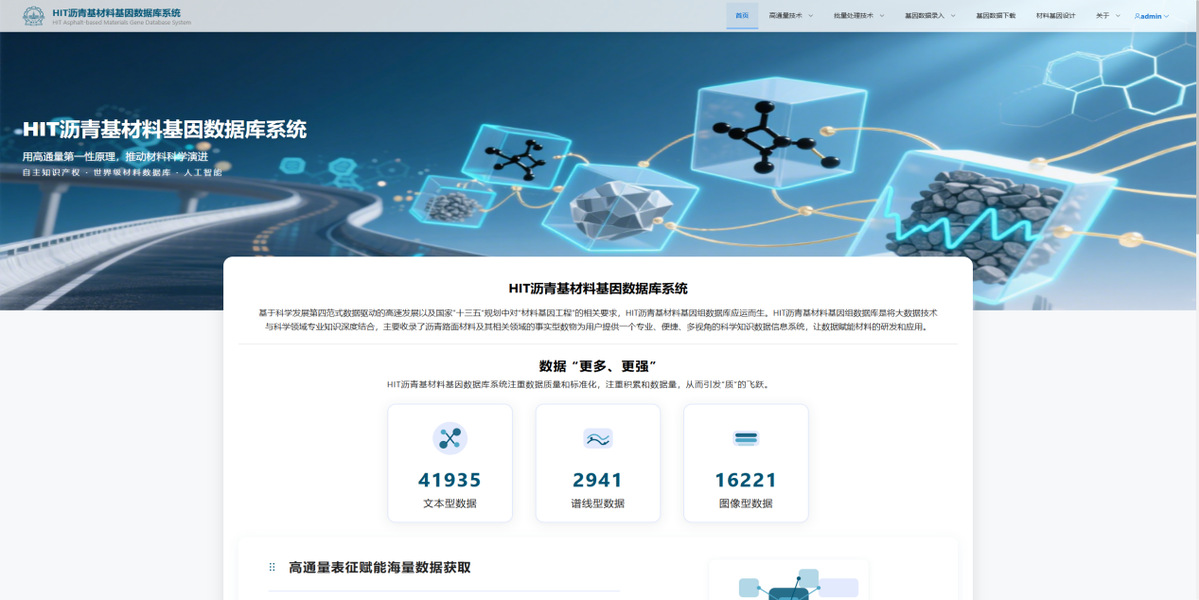Click the image-type data stacked bars icon
This screenshot has height=600, width=1199.
[746, 438]
